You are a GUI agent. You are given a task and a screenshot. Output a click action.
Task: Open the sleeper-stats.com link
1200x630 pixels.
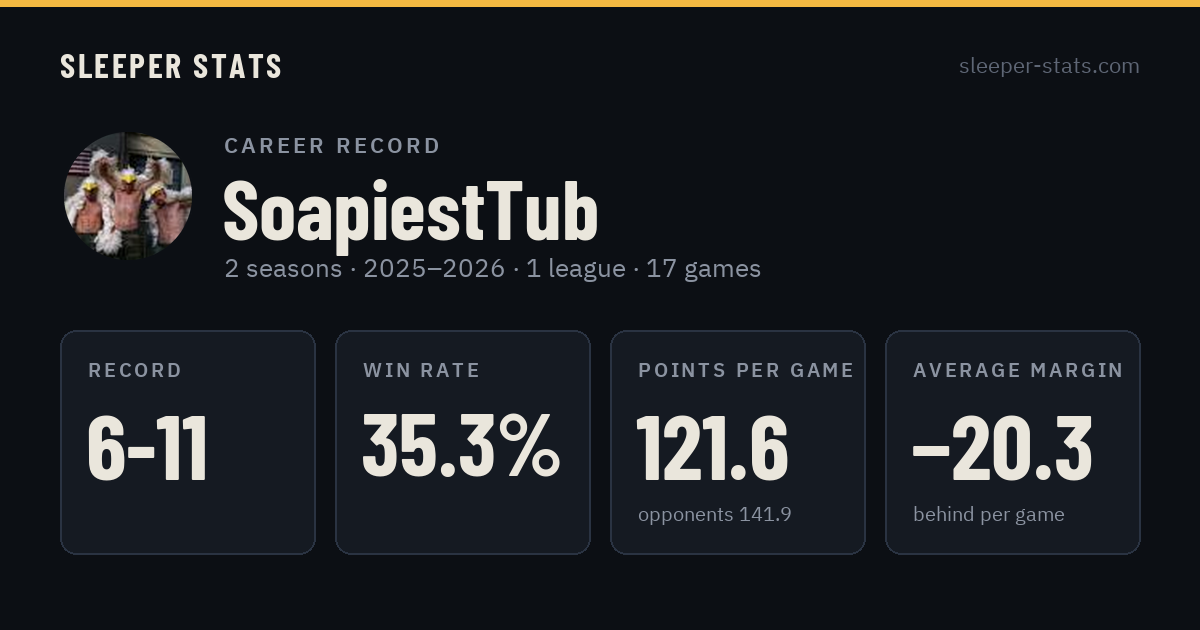coord(1049,66)
